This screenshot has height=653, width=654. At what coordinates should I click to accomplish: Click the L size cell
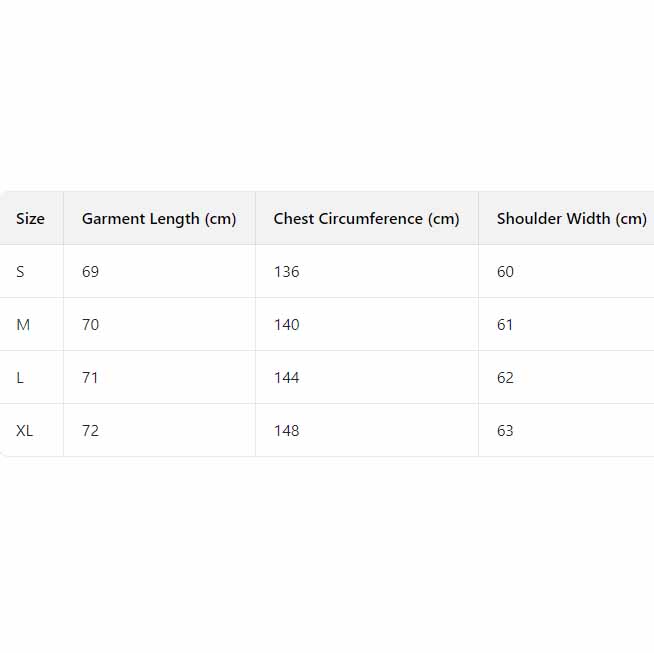[x=21, y=378]
